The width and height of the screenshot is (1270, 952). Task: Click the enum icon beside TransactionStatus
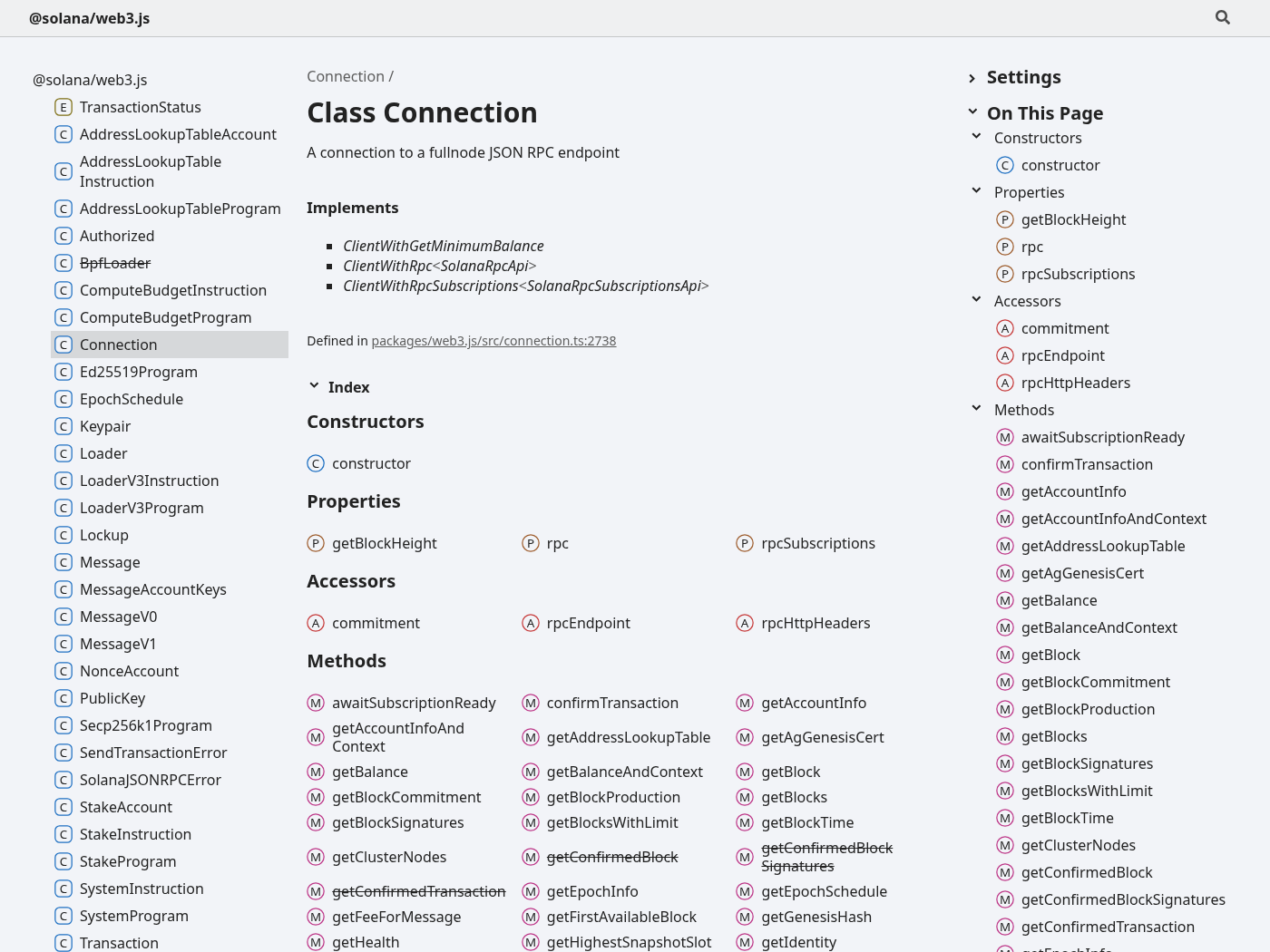point(63,107)
